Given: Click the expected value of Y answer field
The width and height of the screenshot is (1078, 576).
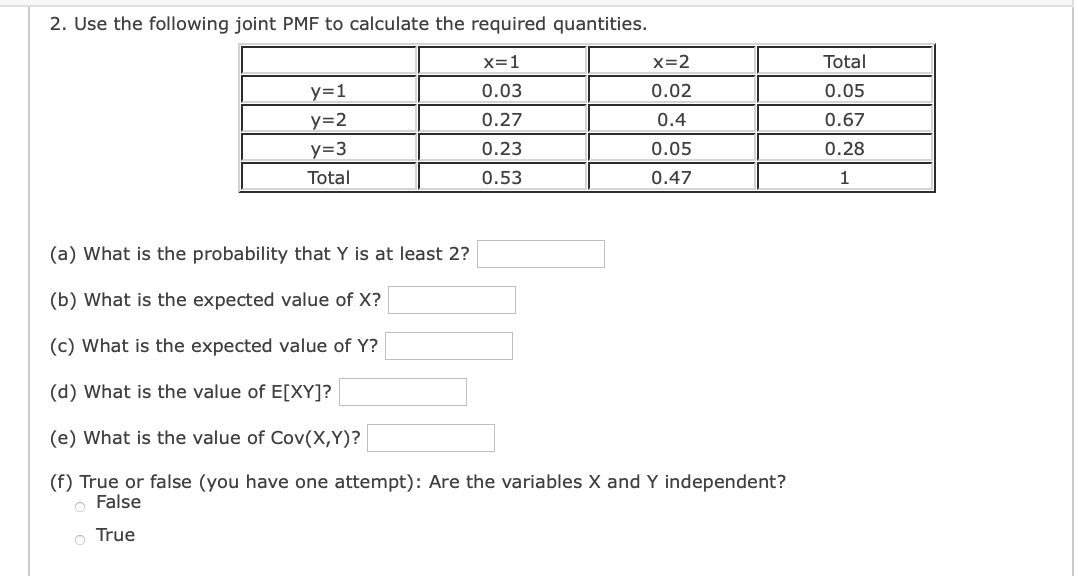Looking at the screenshot, I should 449,346.
